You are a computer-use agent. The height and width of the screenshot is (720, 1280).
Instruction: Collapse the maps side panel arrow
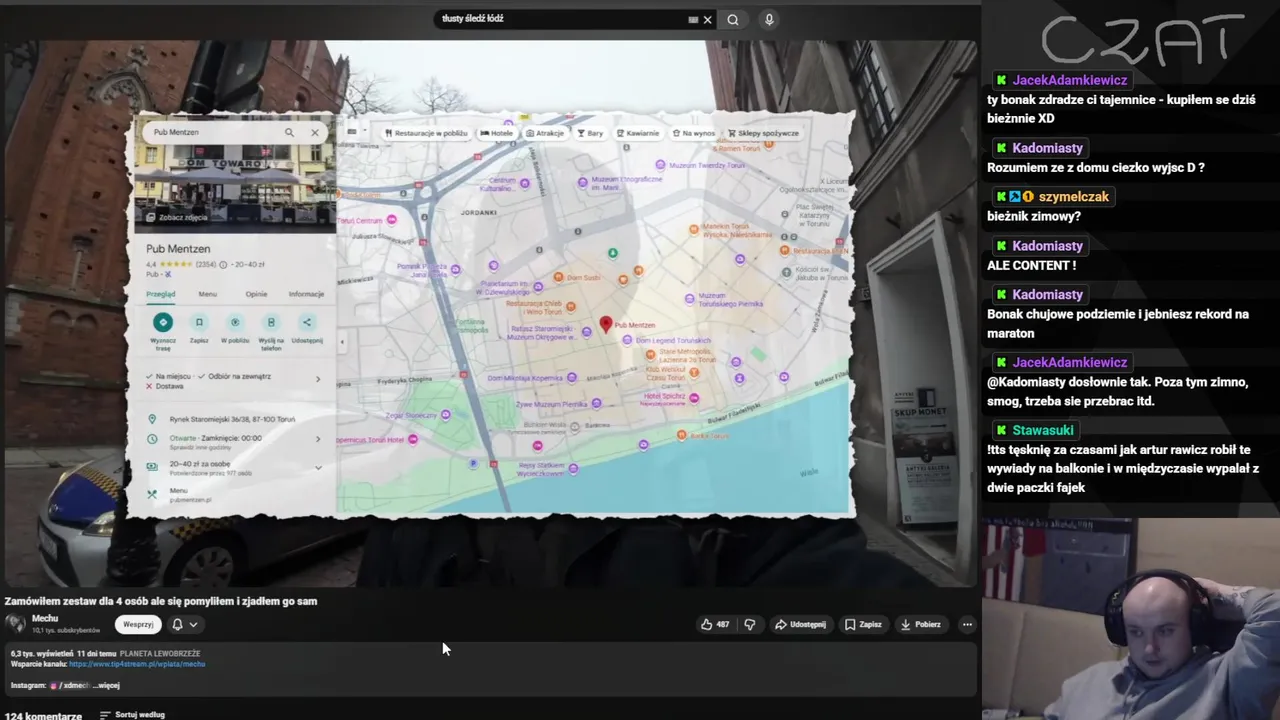(x=342, y=342)
